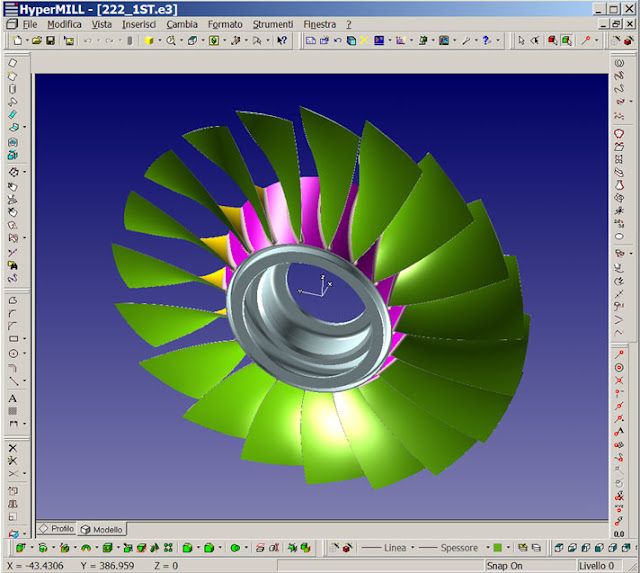Click the Save floppy disk icon
Screen dimensions: 640x573
pyautogui.click(x=51, y=40)
